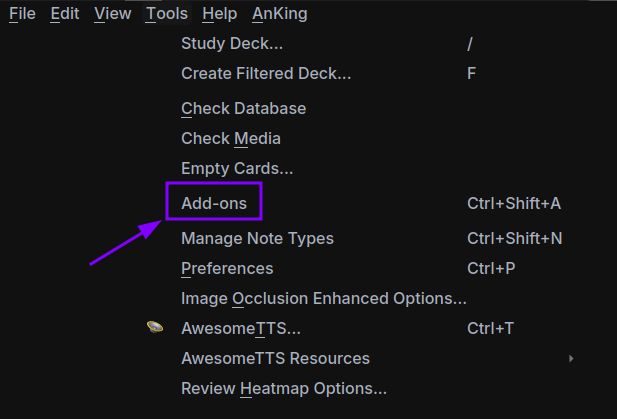Expand the AwesomeTTS Resources submenu arrow
Image resolution: width=617 pixels, height=419 pixels.
point(571,358)
